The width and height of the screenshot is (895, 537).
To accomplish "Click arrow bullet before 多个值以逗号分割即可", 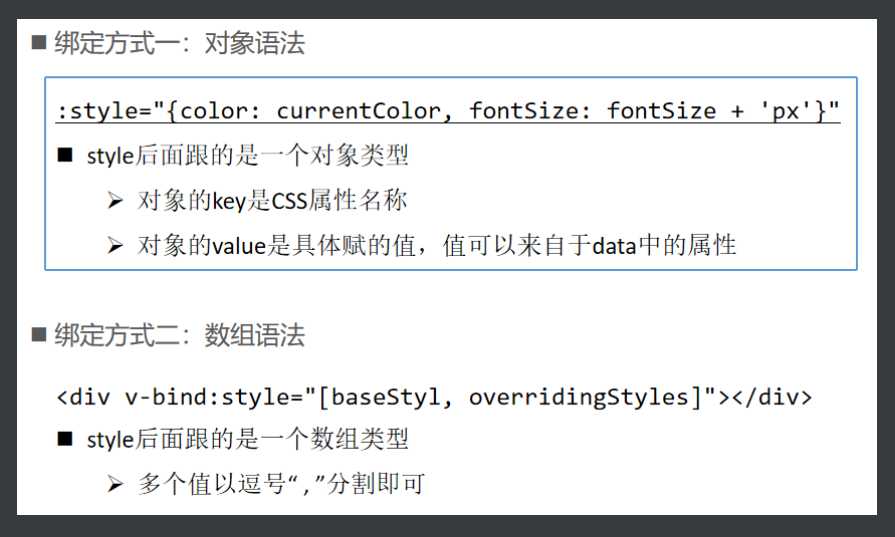I will (115, 484).
